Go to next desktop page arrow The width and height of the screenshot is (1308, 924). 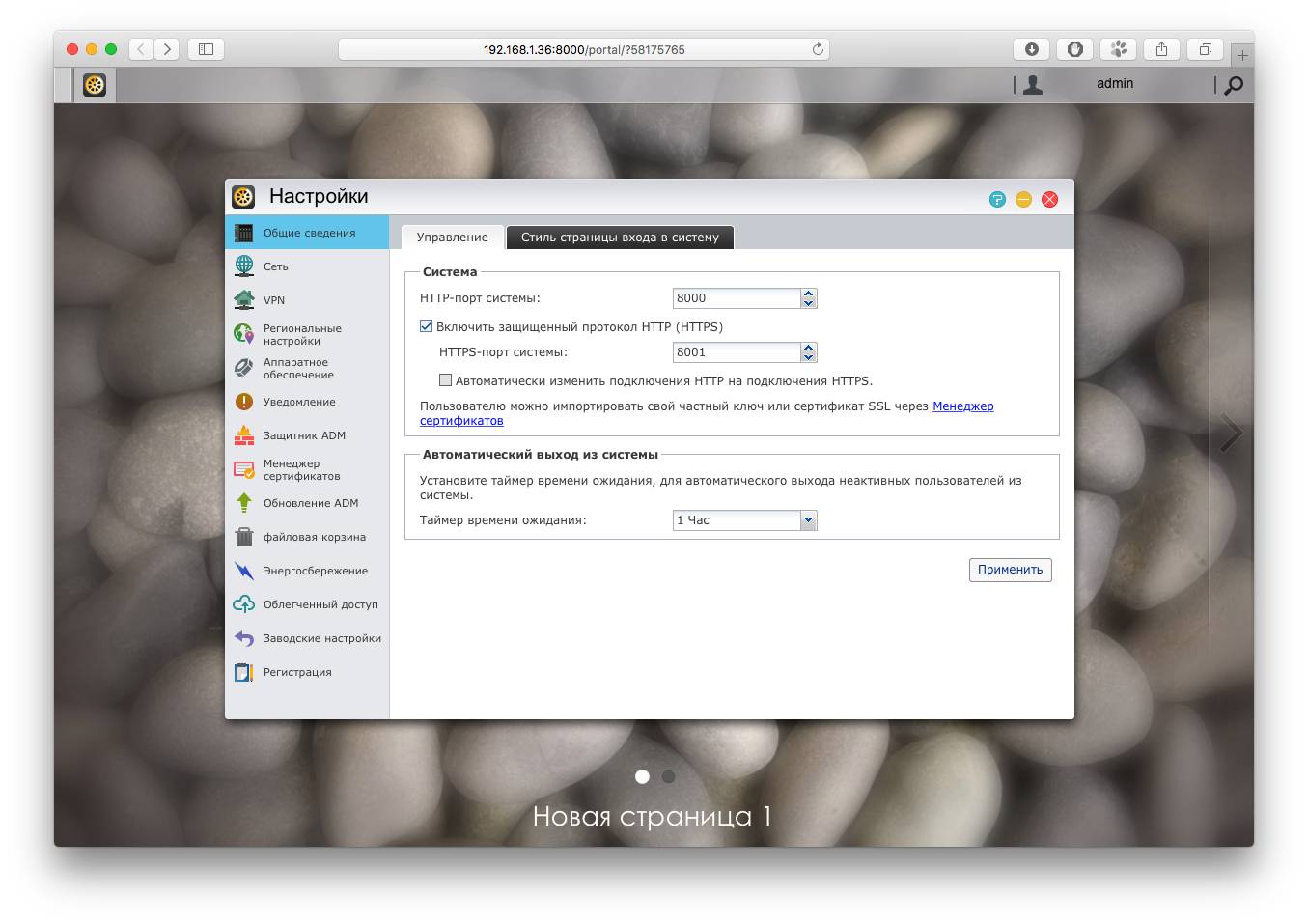(x=1231, y=434)
